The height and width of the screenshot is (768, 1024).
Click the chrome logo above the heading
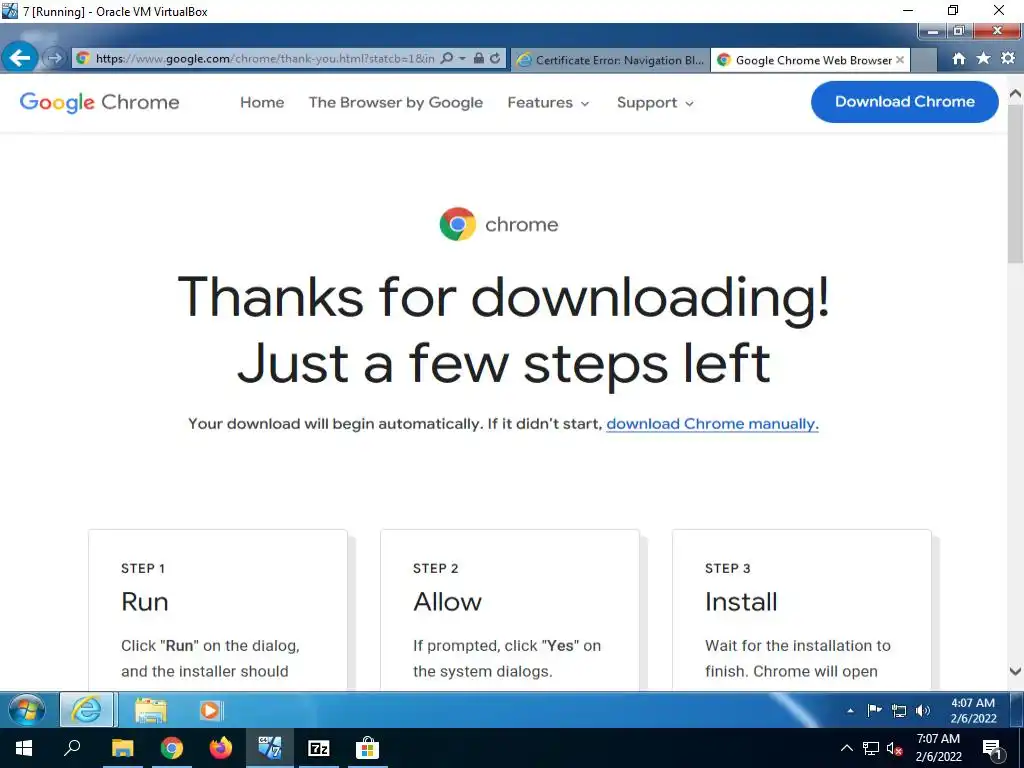[499, 224]
